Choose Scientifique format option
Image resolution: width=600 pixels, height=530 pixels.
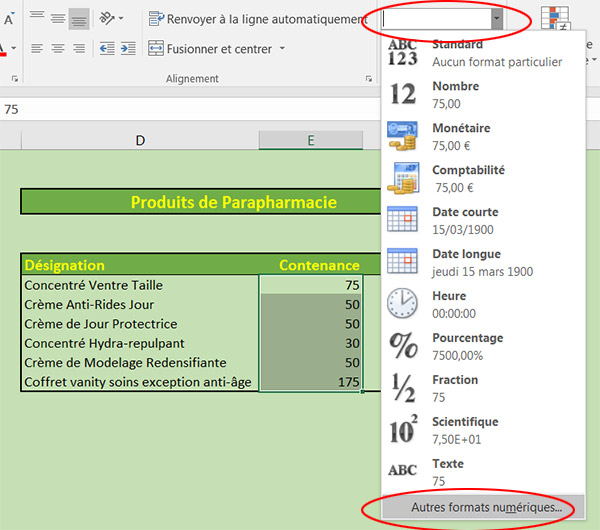tap(483, 430)
